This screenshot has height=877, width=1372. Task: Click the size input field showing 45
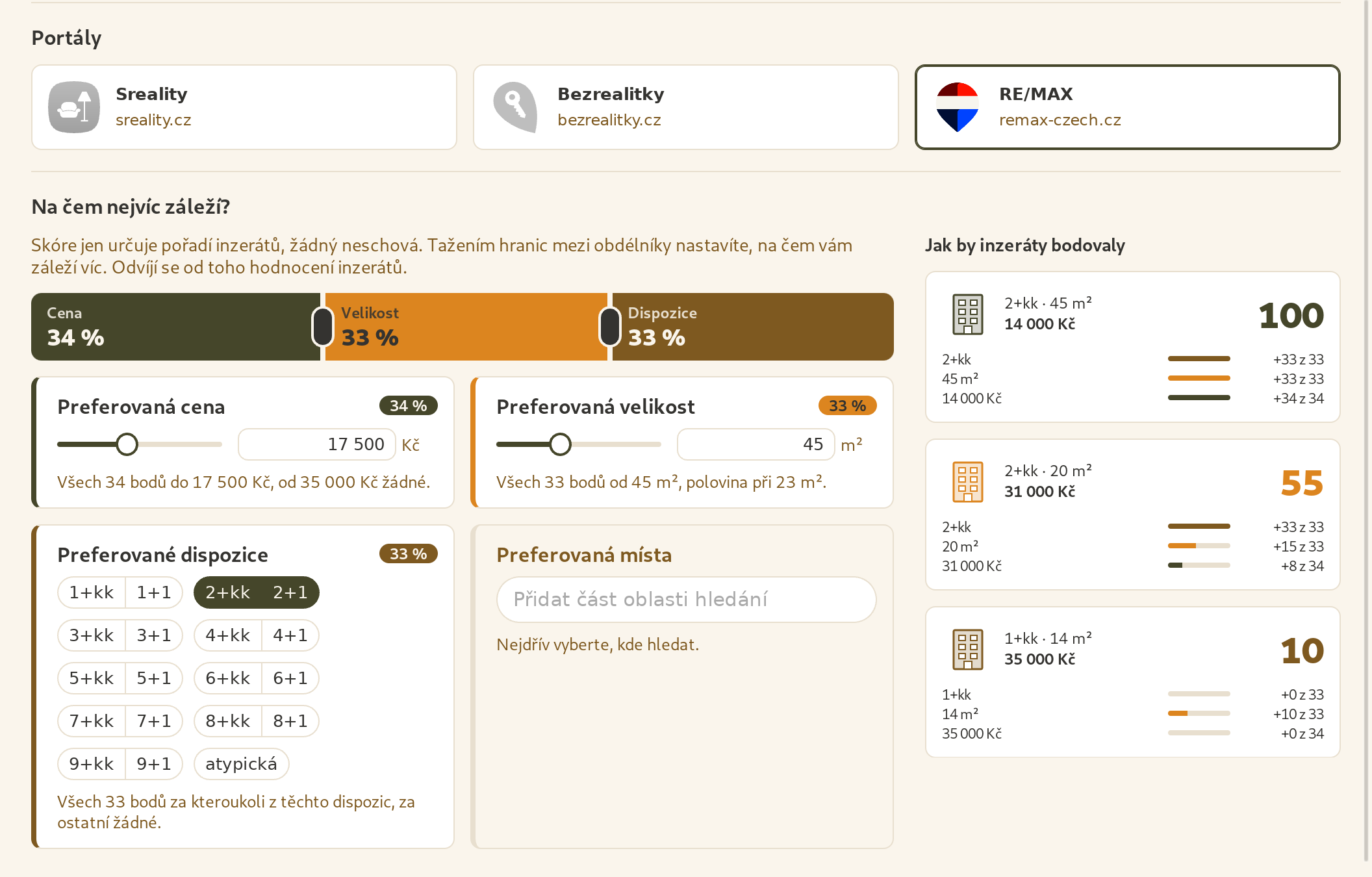pos(756,444)
